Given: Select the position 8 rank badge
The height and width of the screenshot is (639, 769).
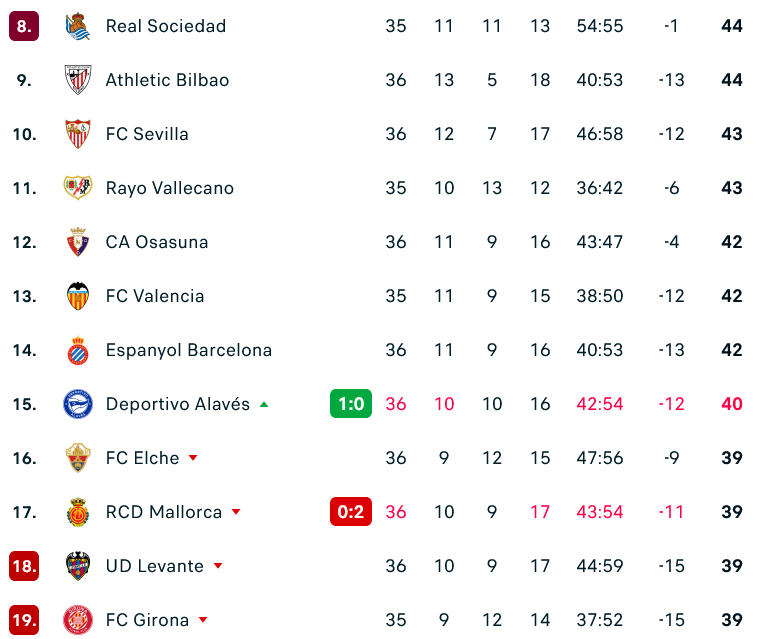Looking at the screenshot, I should 24,26.
